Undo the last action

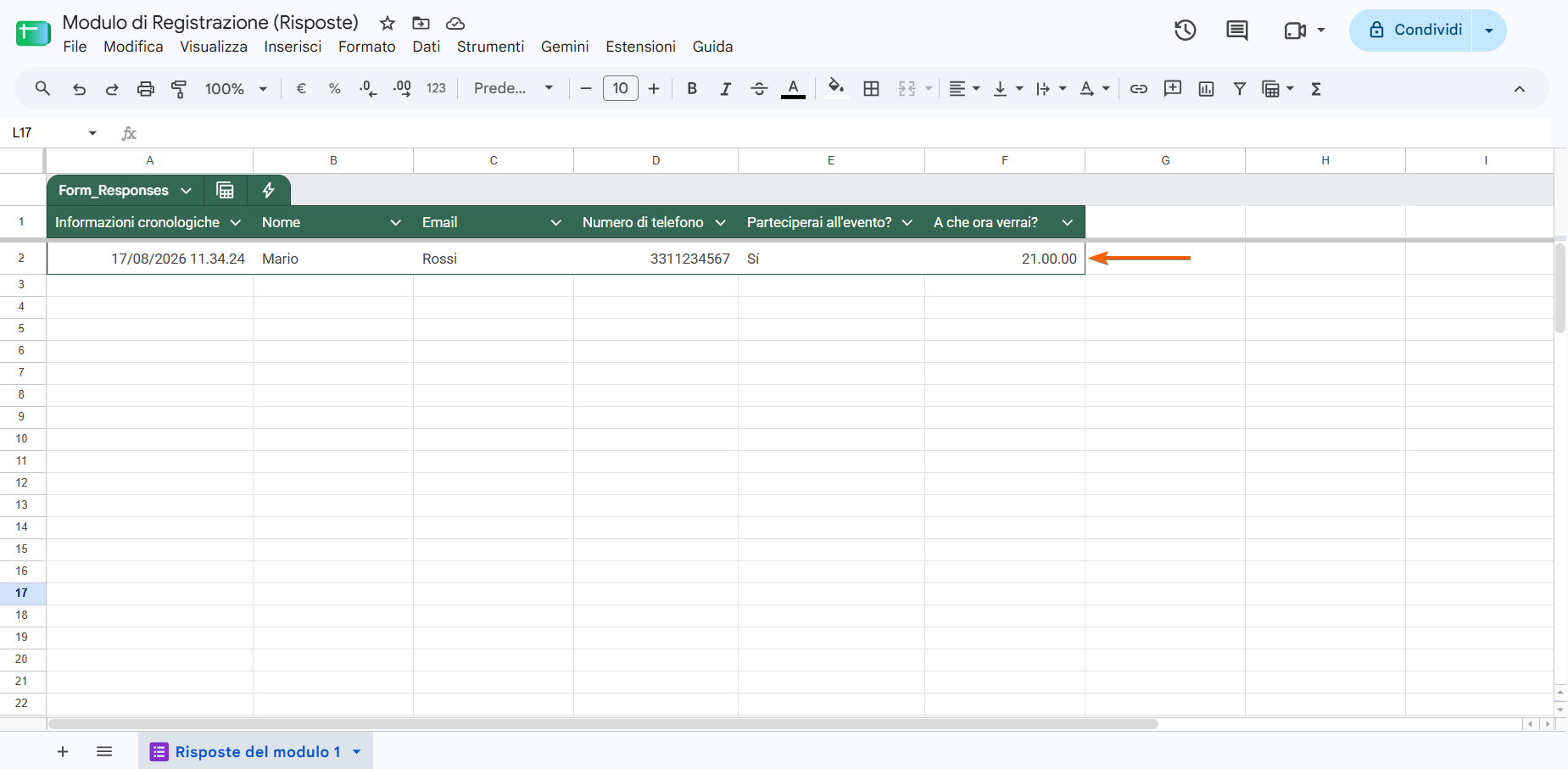coord(79,88)
